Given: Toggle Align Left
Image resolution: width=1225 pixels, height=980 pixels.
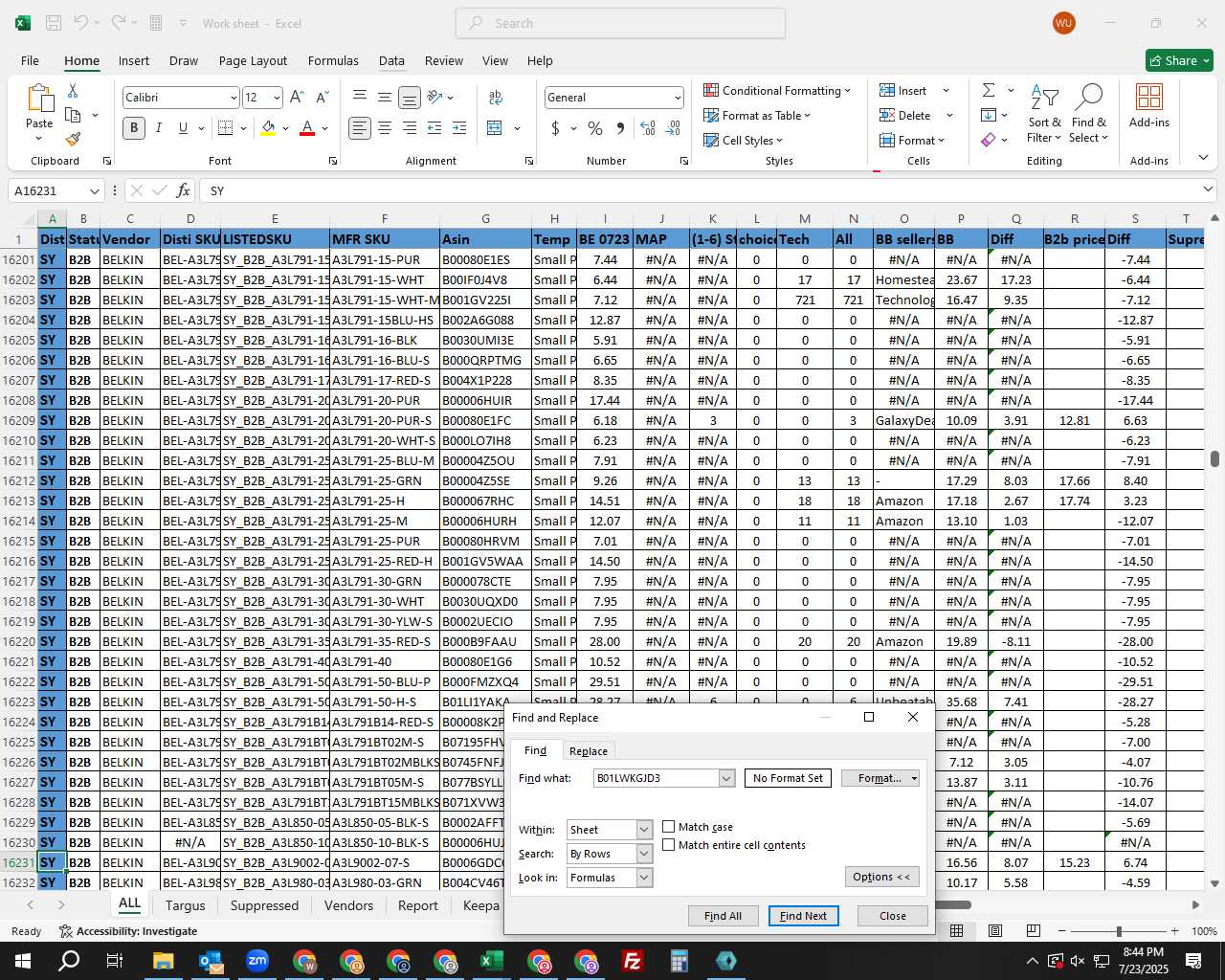Looking at the screenshot, I should click(x=360, y=127).
